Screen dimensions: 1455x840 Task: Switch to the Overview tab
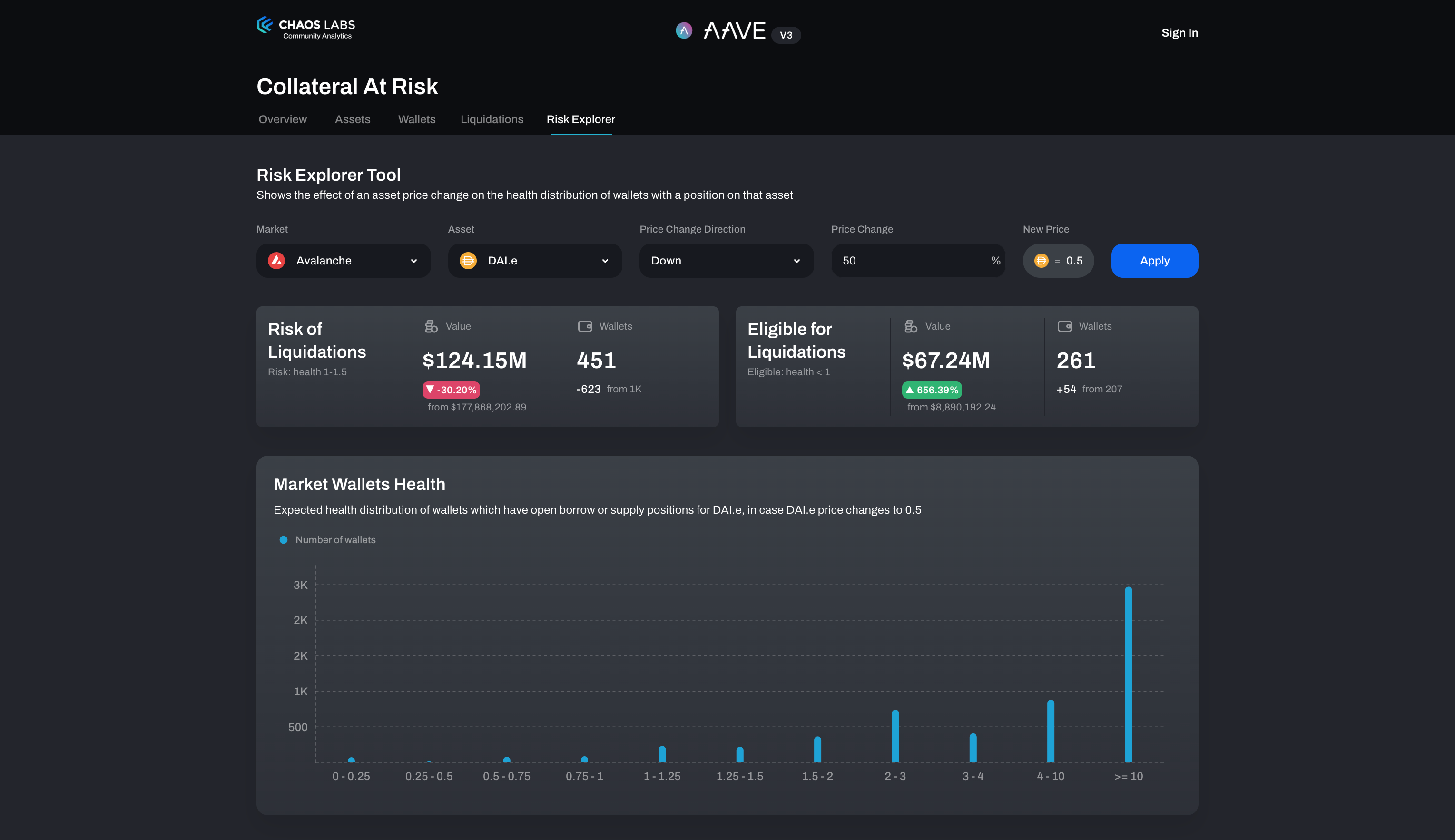tap(283, 119)
